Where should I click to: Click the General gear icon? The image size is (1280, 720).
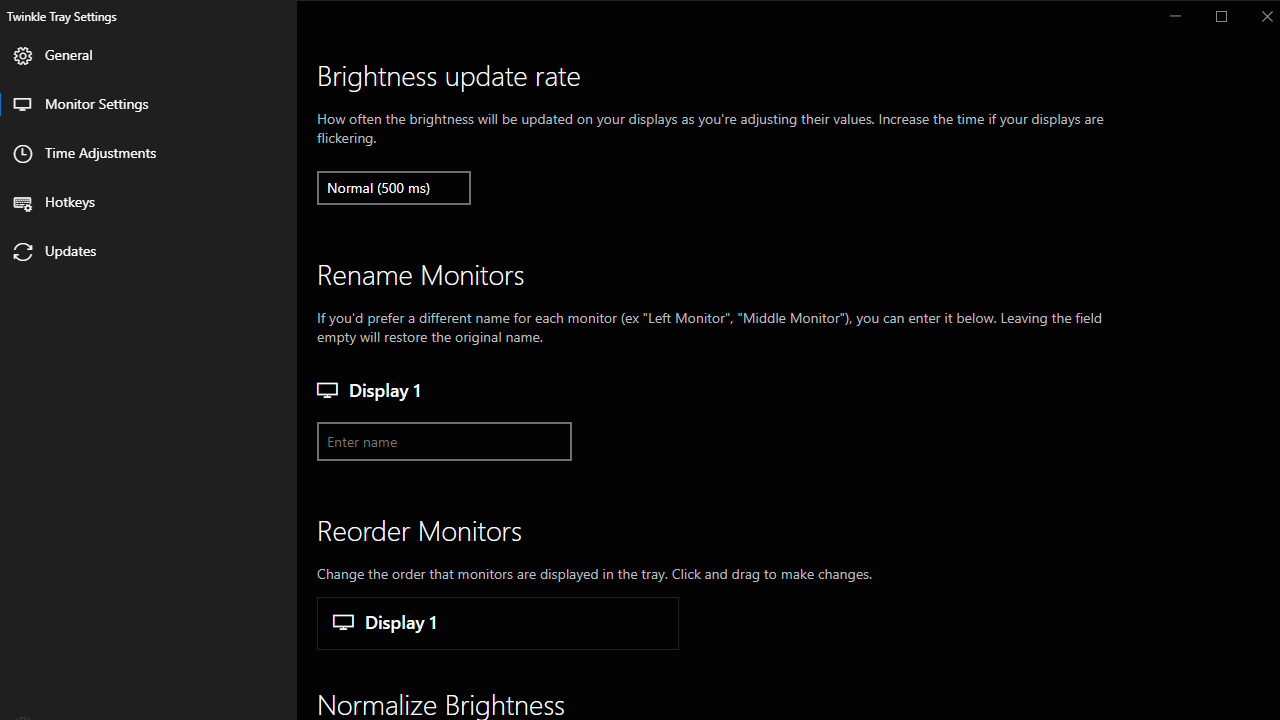(23, 56)
